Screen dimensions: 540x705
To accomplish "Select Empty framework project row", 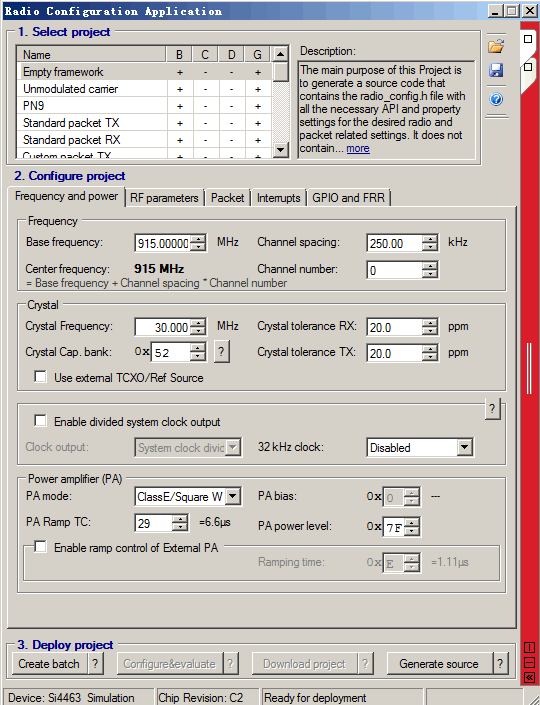I will pyautogui.click(x=144, y=72).
